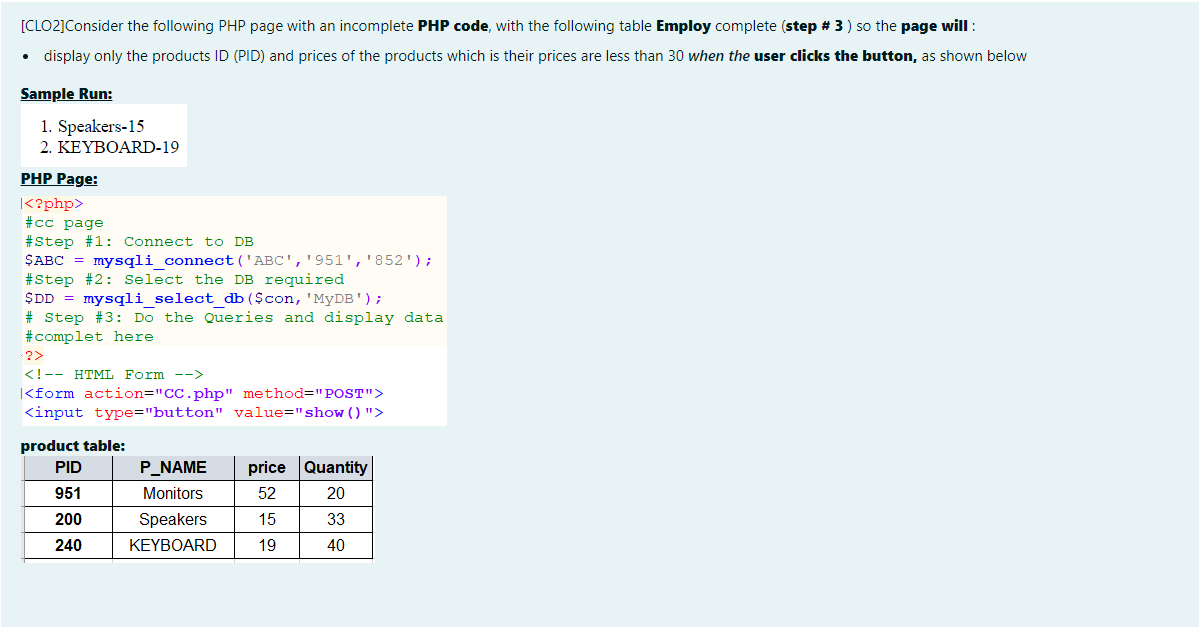Select the PID column header
Screen dimensions: 1199x627
pyautogui.click(x=67, y=467)
